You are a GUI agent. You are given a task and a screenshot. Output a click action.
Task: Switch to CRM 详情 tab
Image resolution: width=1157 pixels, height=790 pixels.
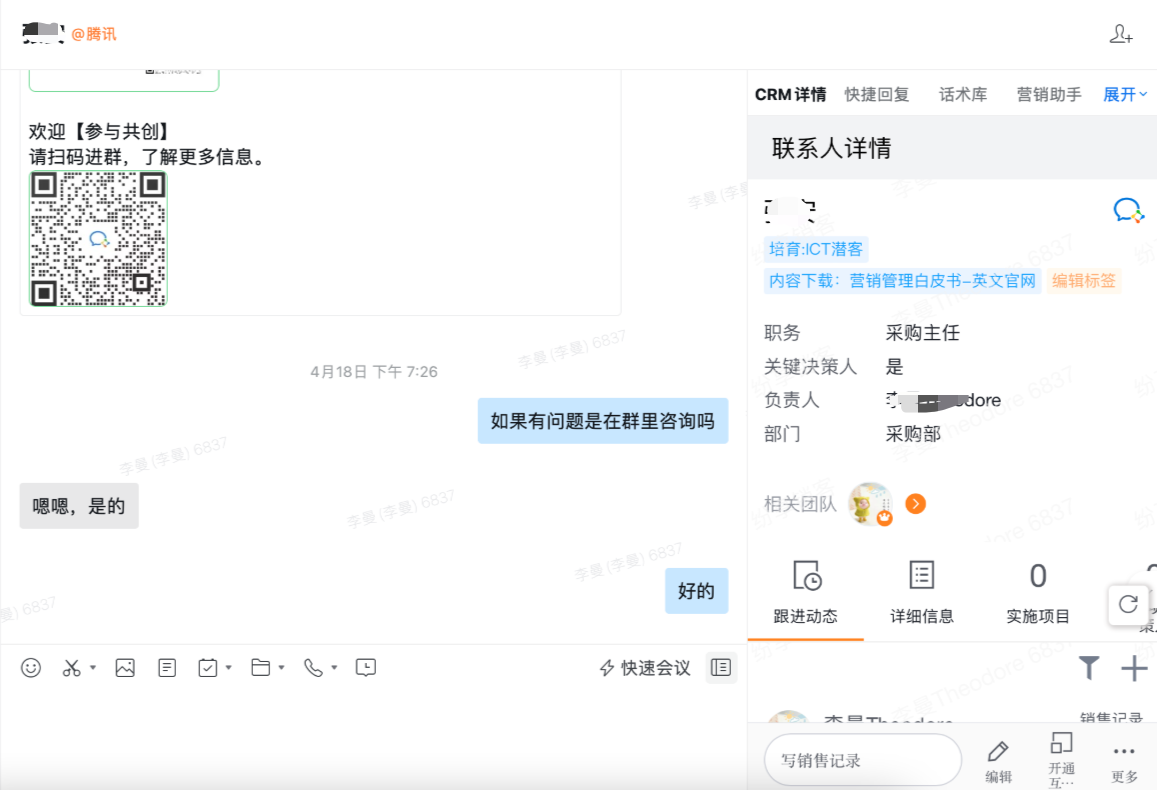click(x=790, y=94)
